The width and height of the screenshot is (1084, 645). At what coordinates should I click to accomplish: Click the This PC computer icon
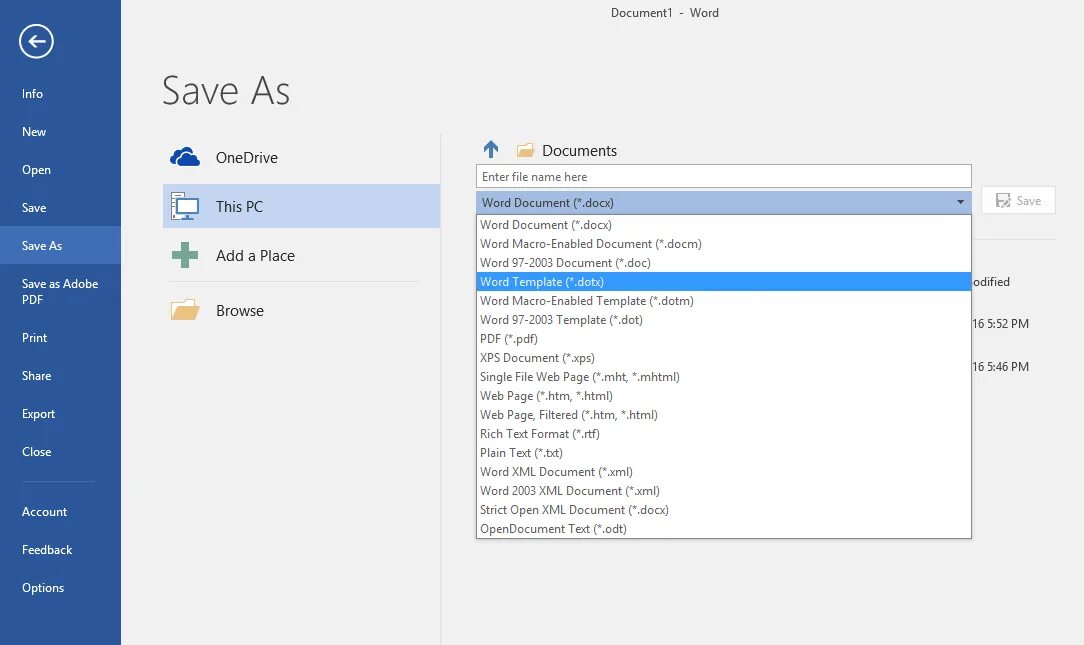(185, 207)
